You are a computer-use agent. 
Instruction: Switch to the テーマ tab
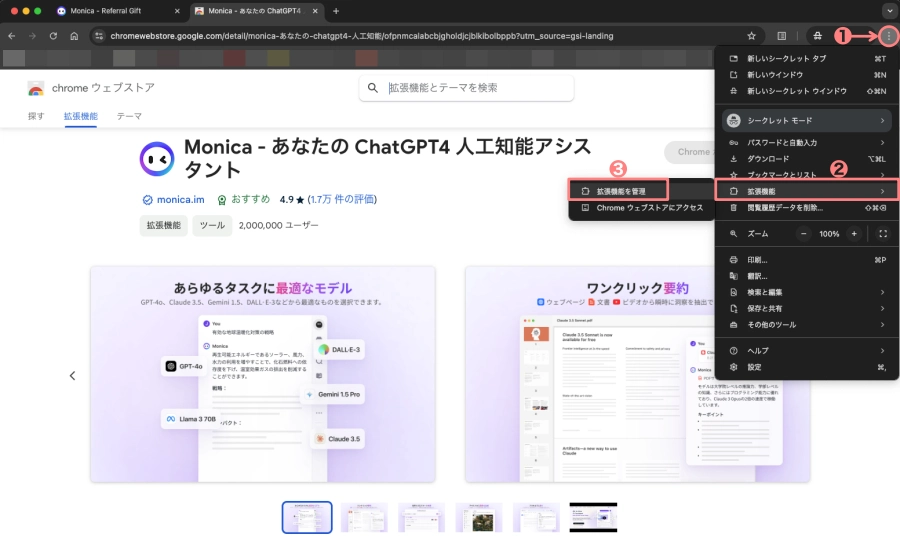(129, 116)
